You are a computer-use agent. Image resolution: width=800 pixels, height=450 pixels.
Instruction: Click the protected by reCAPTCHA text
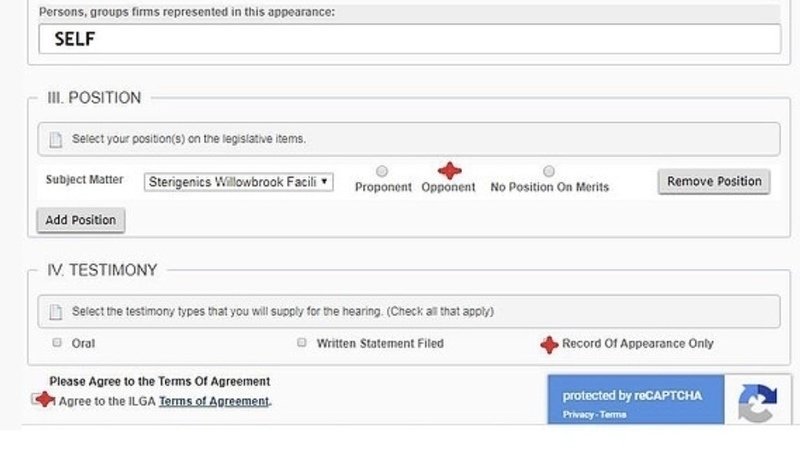[631, 395]
